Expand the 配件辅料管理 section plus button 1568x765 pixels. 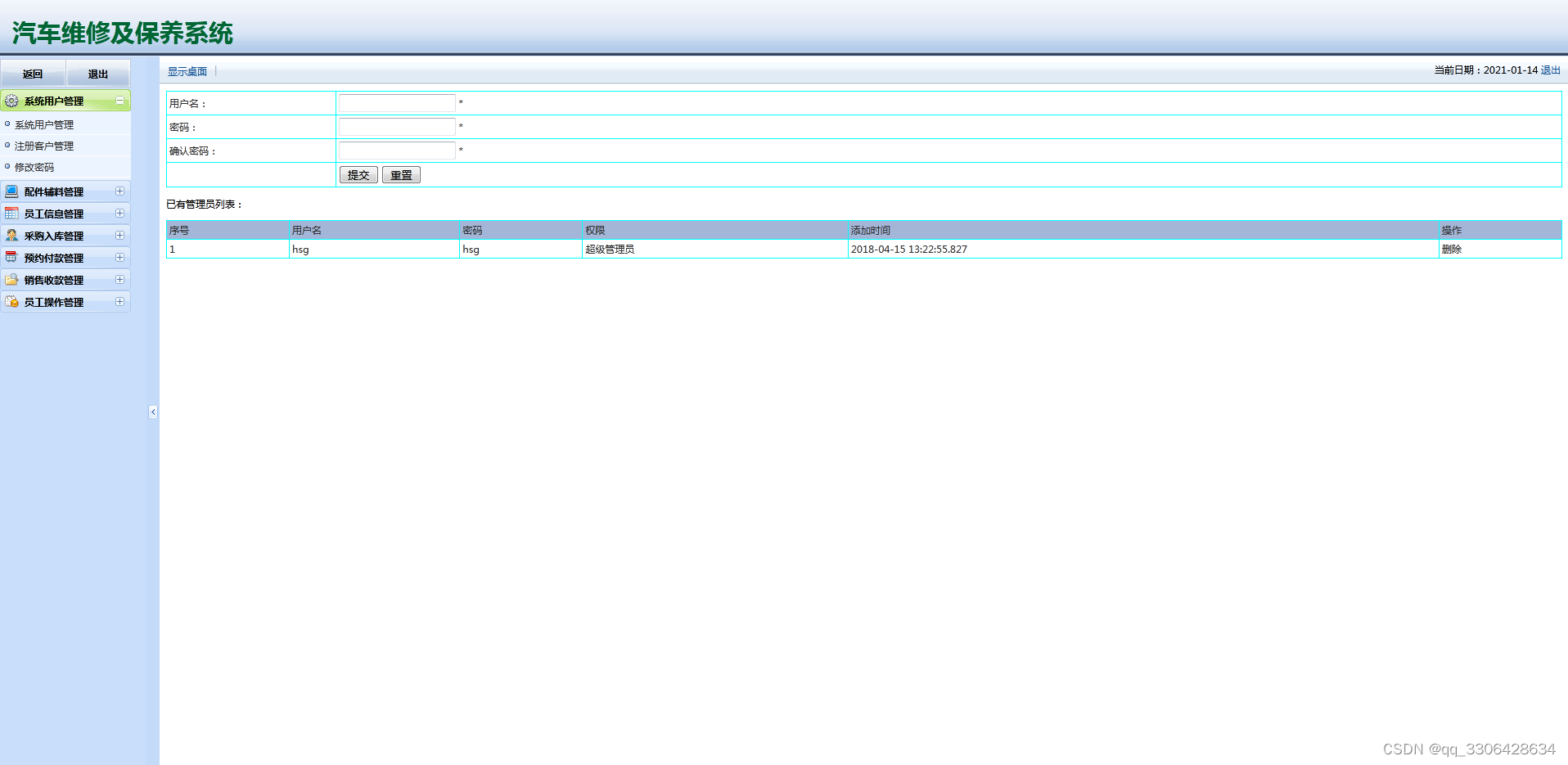(119, 191)
